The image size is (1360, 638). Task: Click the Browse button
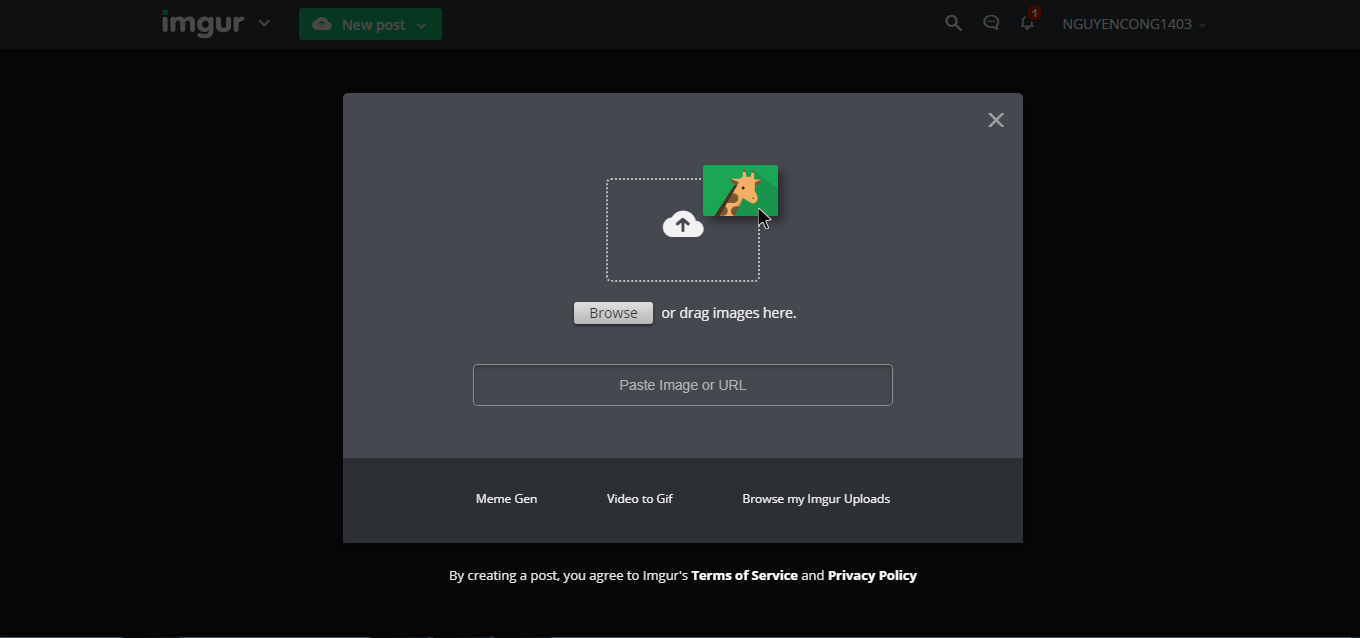[x=613, y=313]
